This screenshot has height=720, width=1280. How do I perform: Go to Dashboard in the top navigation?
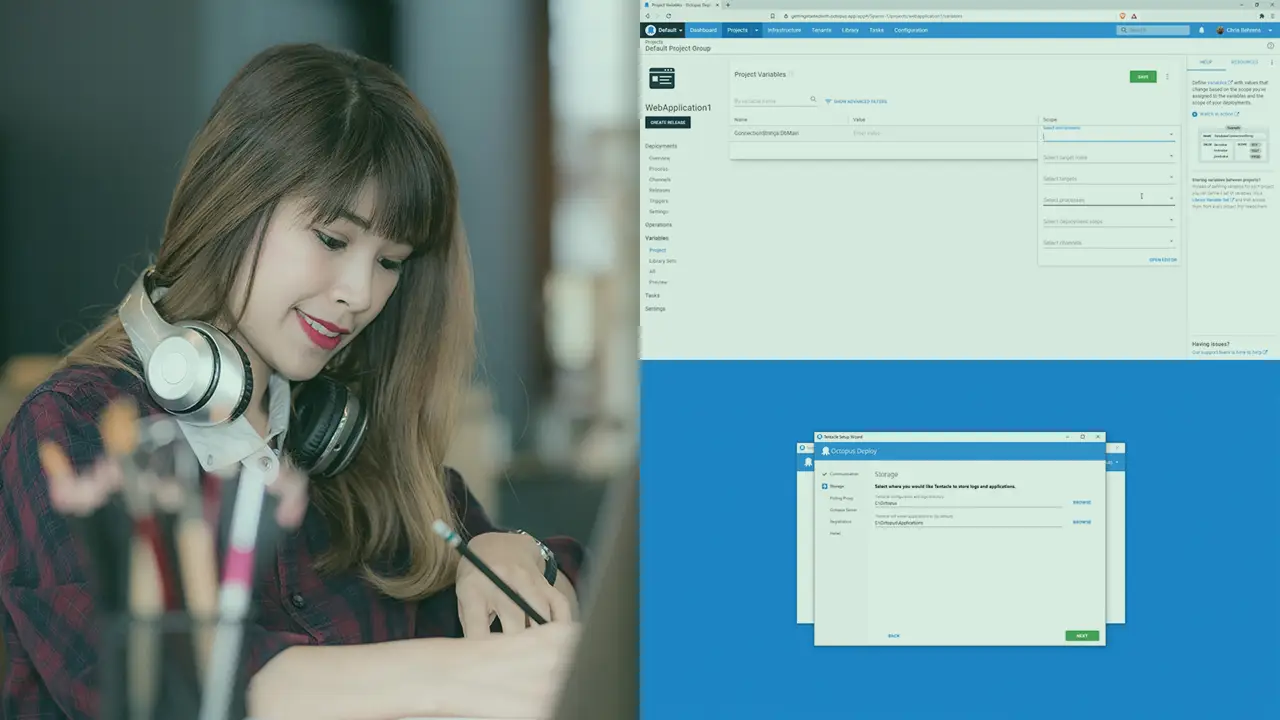(703, 30)
